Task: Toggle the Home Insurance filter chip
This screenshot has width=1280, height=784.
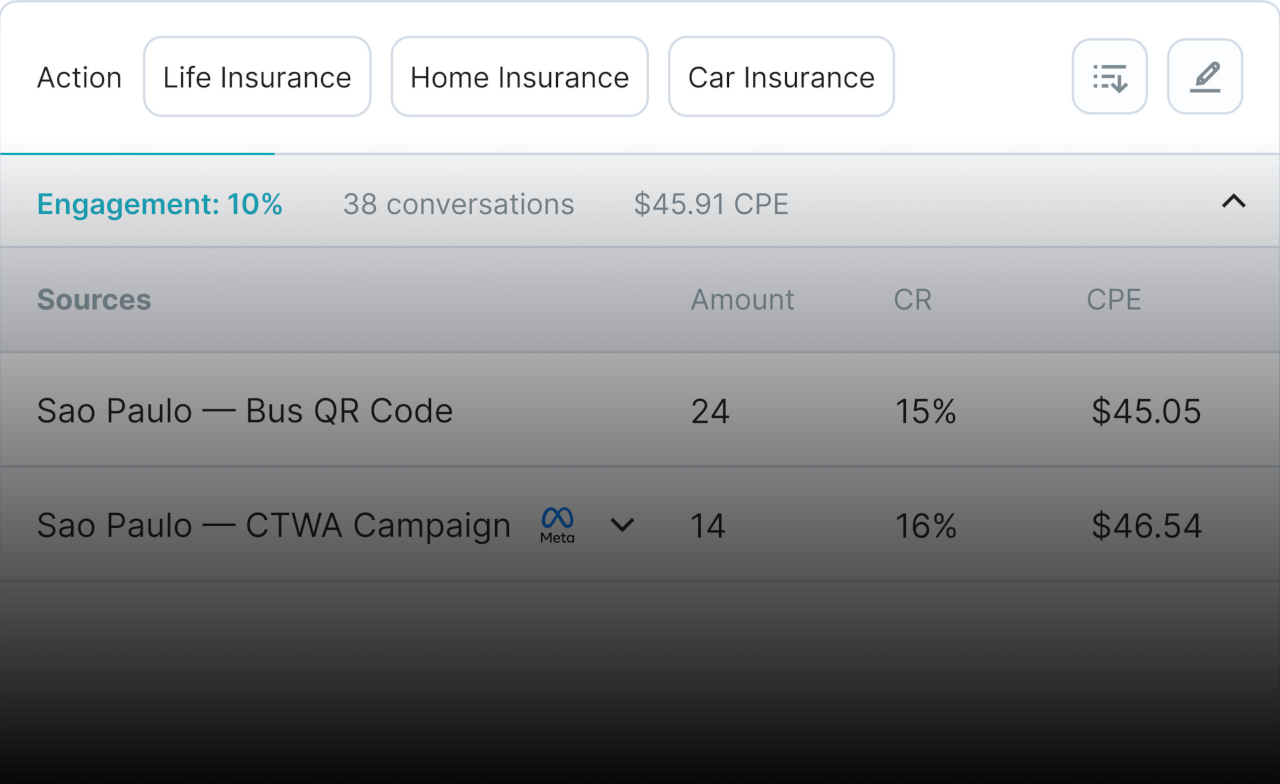Action: pyautogui.click(x=520, y=77)
